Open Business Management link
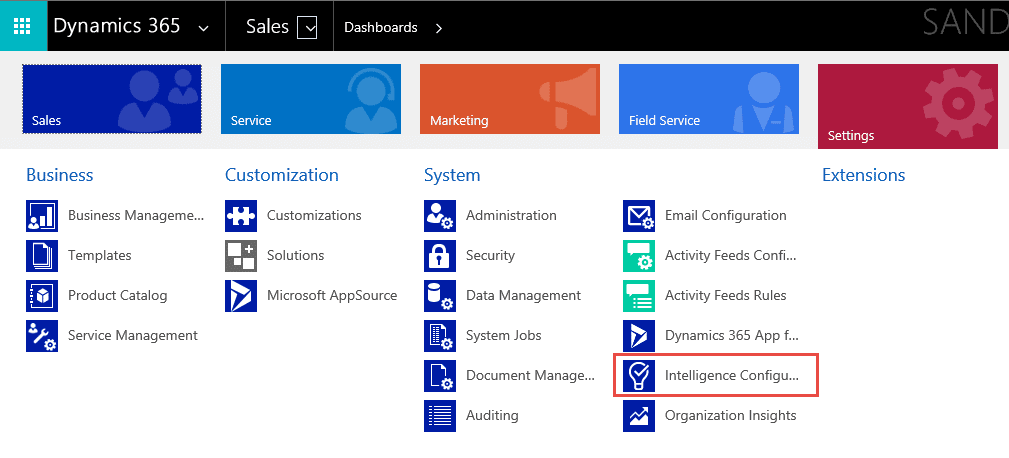The width and height of the screenshot is (1009, 458). [136, 215]
